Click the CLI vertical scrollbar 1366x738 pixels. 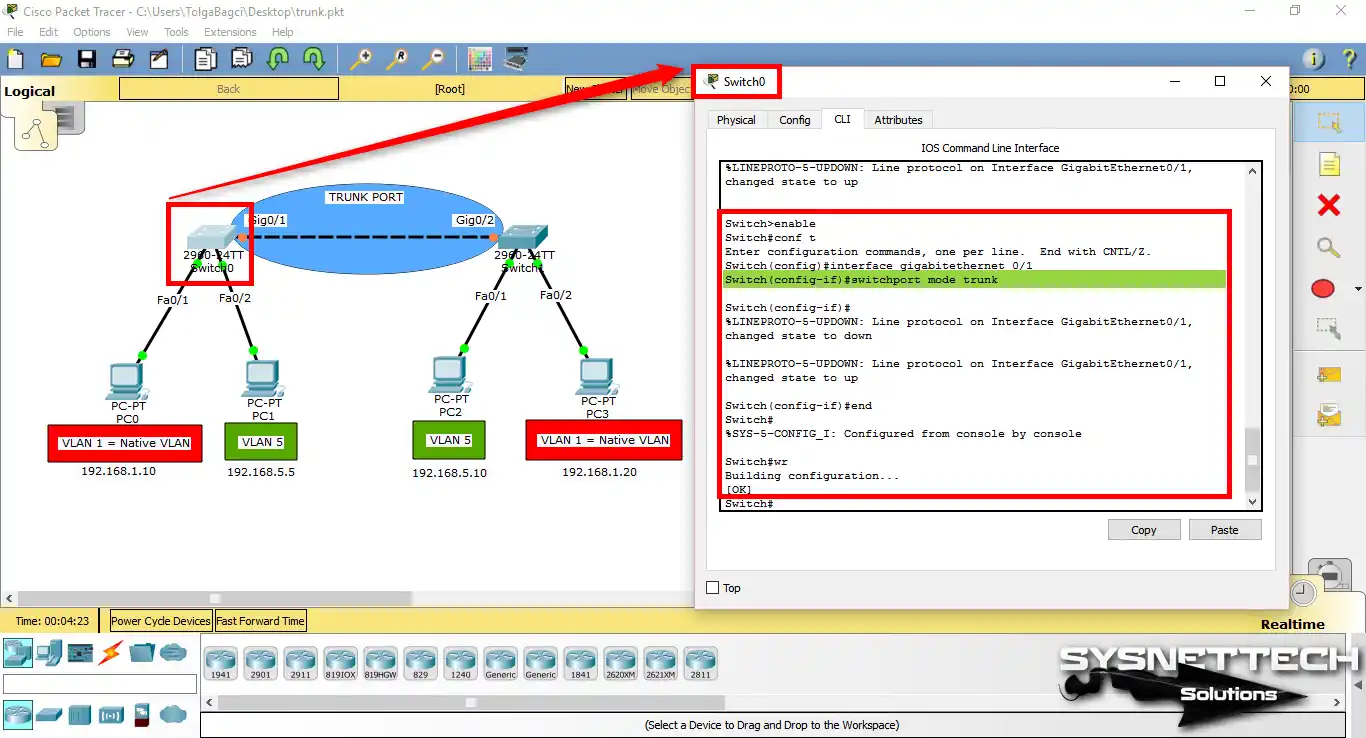click(x=1252, y=335)
